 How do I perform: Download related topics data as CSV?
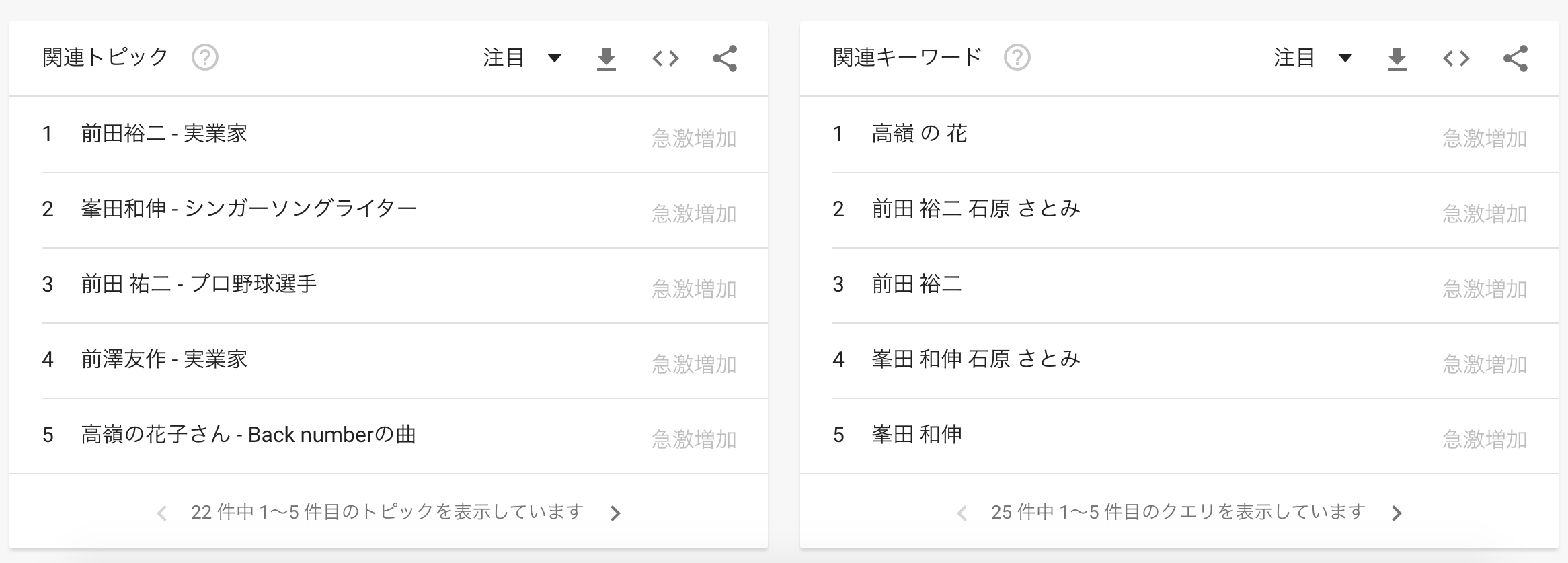606,58
